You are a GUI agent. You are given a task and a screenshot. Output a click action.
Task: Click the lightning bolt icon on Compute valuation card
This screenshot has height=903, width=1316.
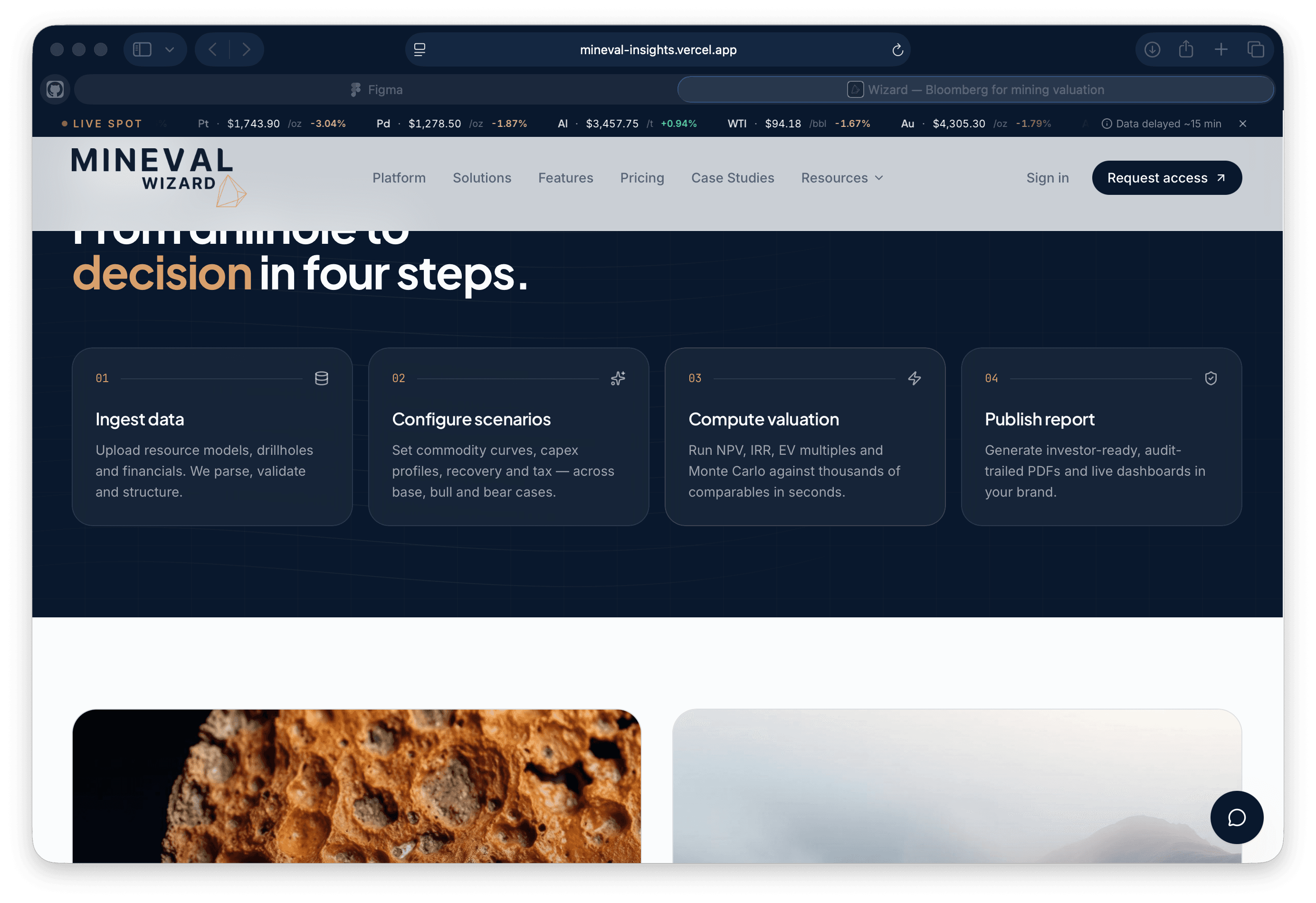click(x=914, y=378)
